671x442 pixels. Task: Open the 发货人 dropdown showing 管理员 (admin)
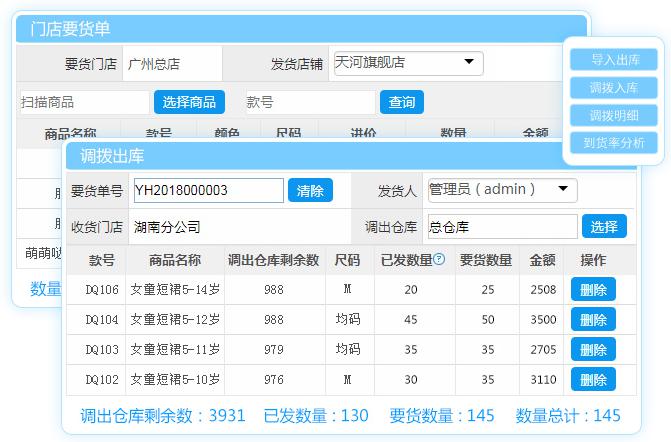click(x=502, y=190)
